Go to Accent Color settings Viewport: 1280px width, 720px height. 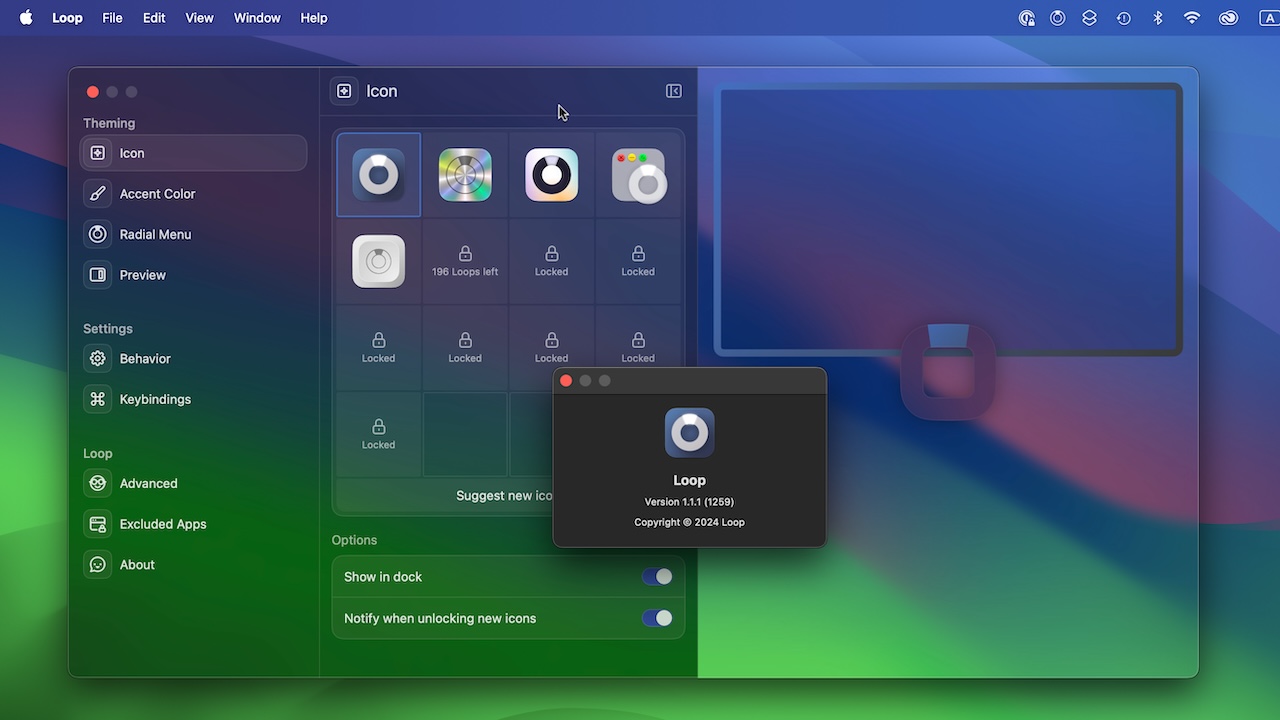click(x=193, y=194)
